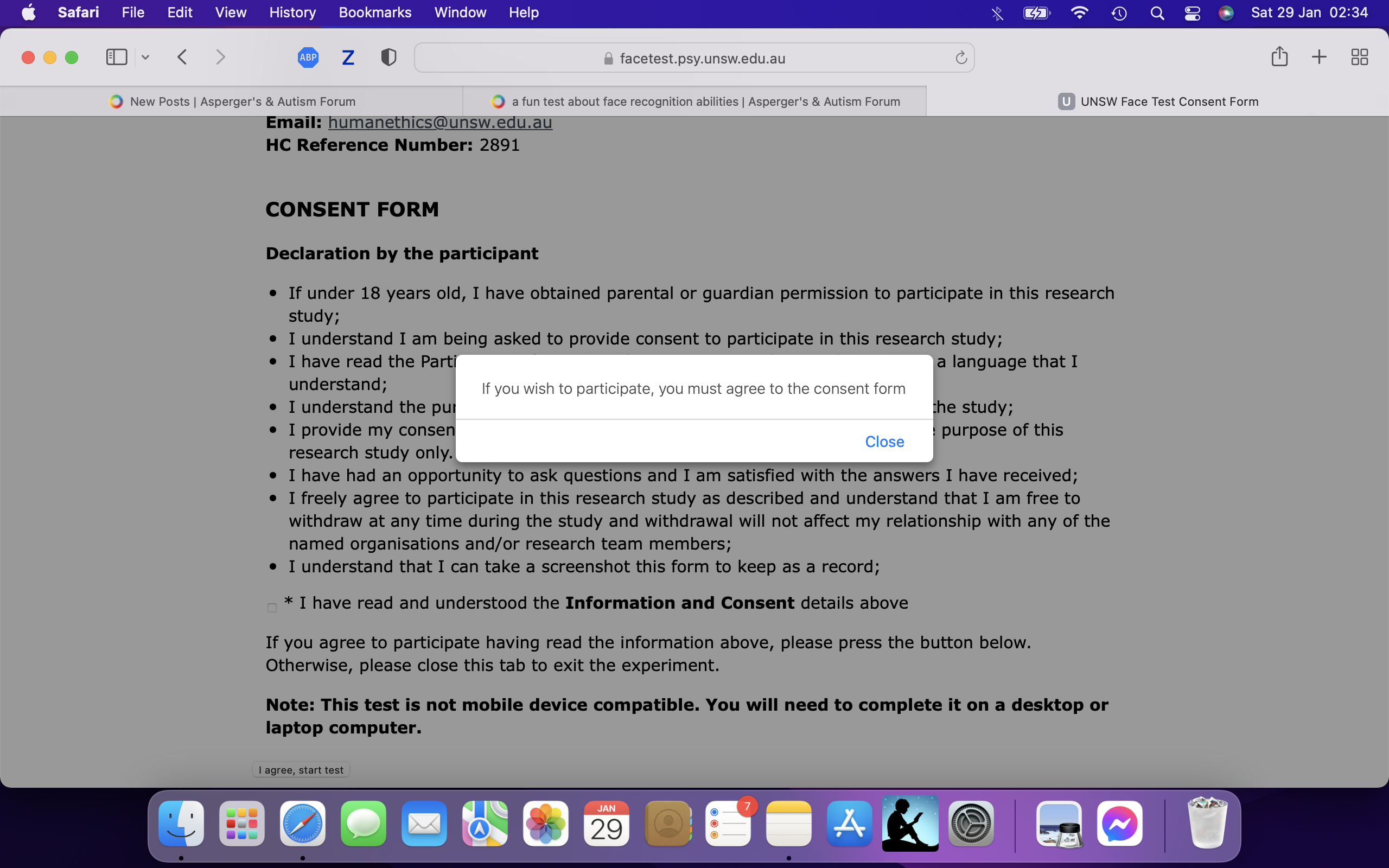Click the date and time in menu bar

tap(1309, 12)
